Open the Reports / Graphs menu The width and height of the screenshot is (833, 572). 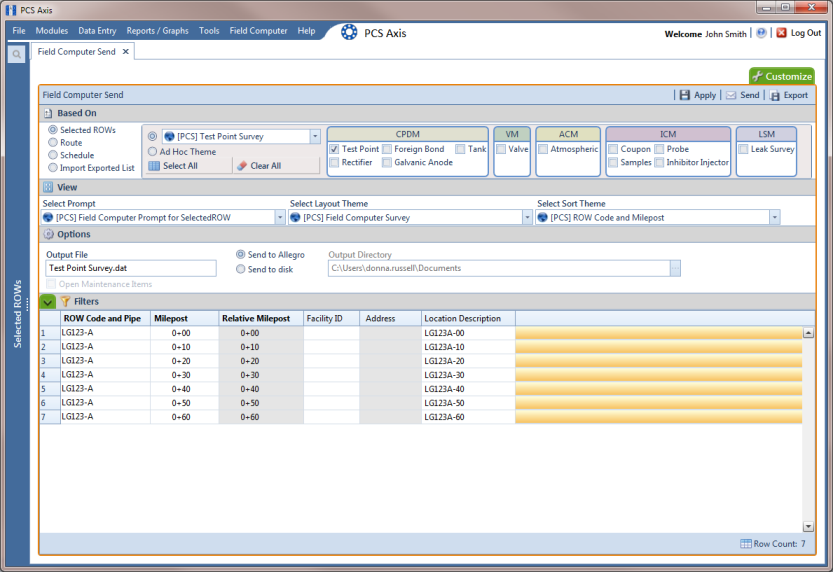[157, 31]
